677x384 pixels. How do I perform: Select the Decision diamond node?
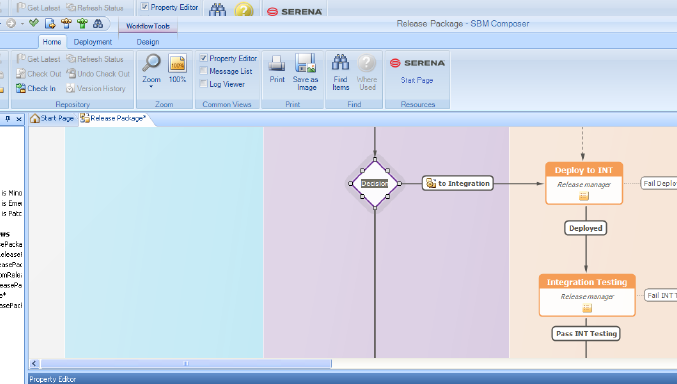[x=375, y=184]
